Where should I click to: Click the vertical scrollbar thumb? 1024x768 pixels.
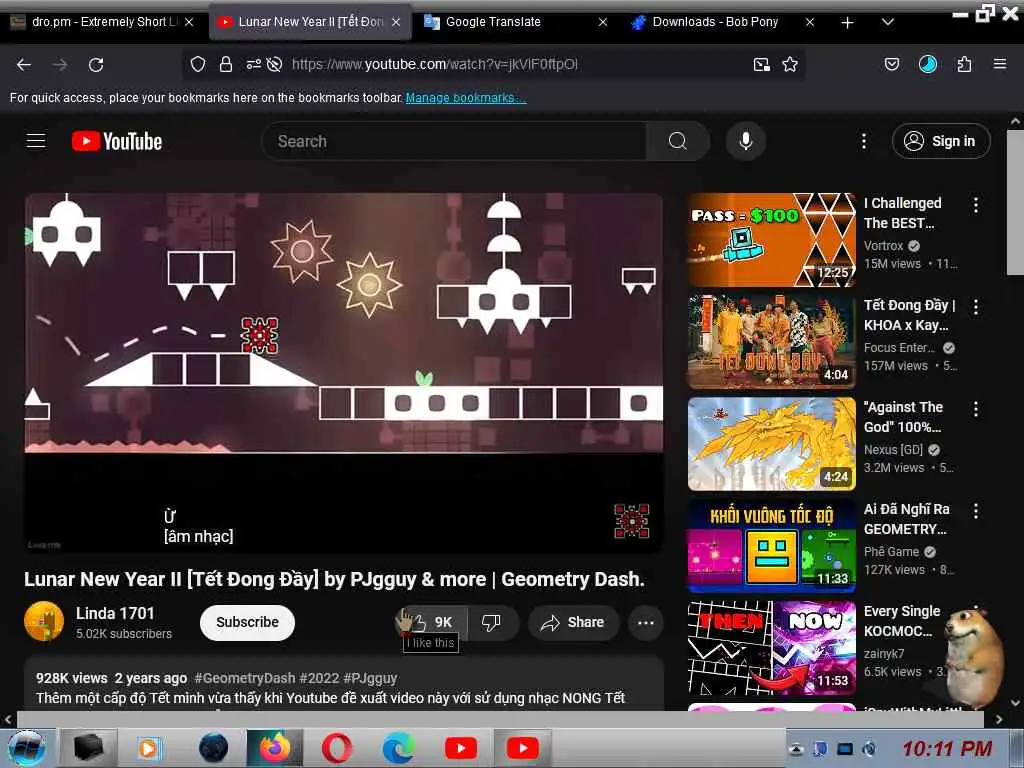click(1015, 202)
